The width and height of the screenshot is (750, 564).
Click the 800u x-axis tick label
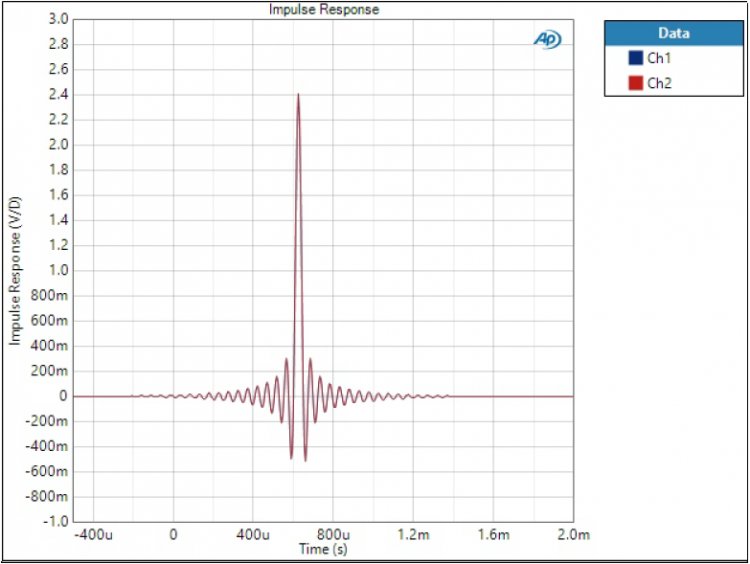pos(333,534)
